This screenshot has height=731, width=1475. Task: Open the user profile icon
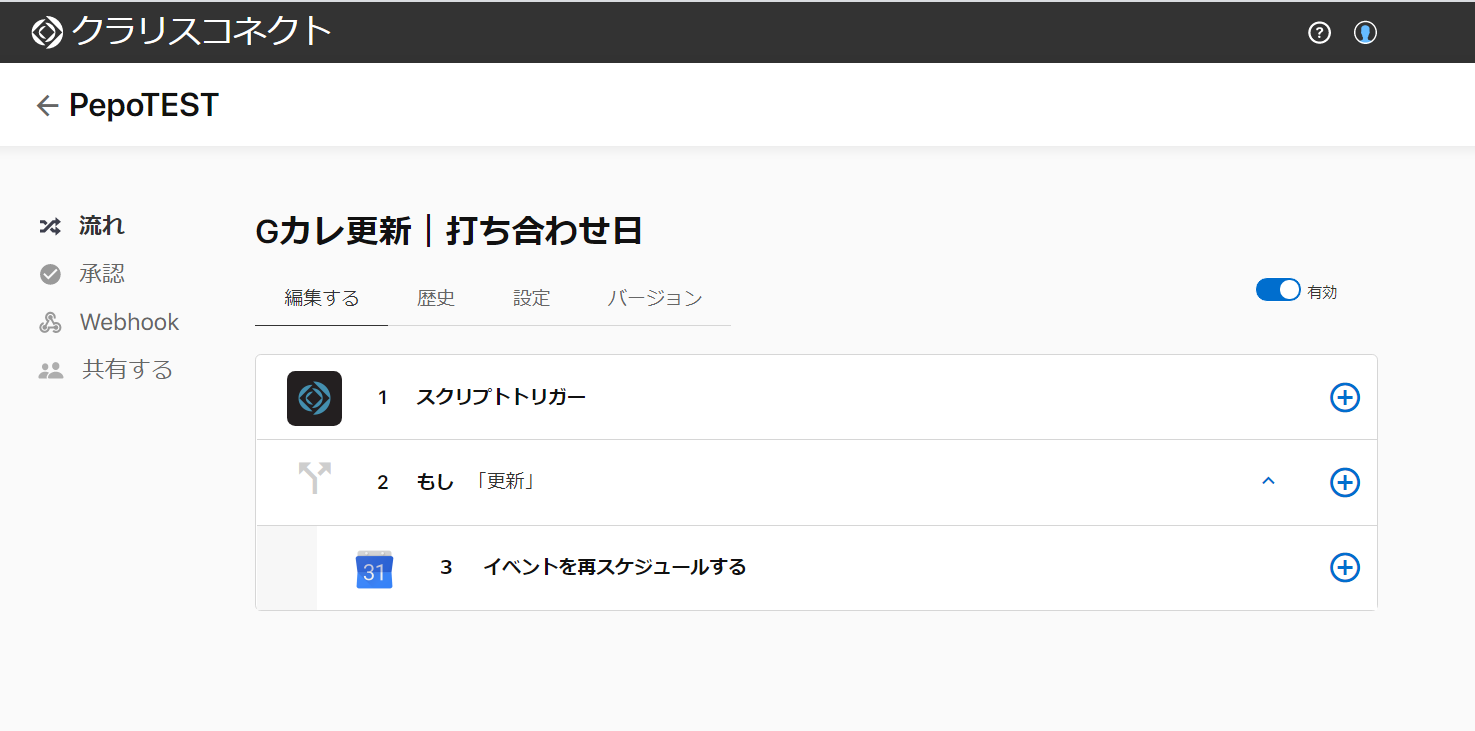pos(1365,33)
